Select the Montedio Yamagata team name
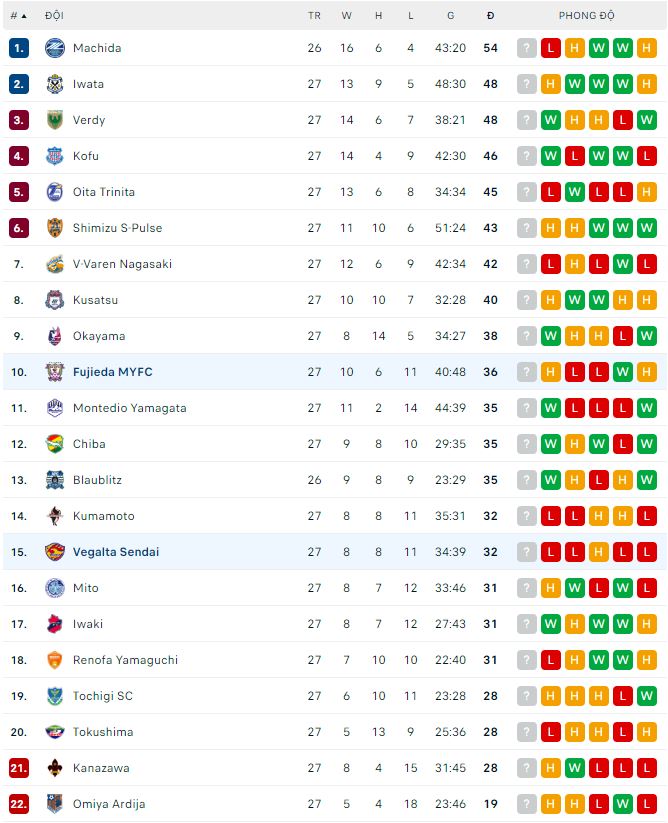The height and width of the screenshot is (823, 668). 129,408
